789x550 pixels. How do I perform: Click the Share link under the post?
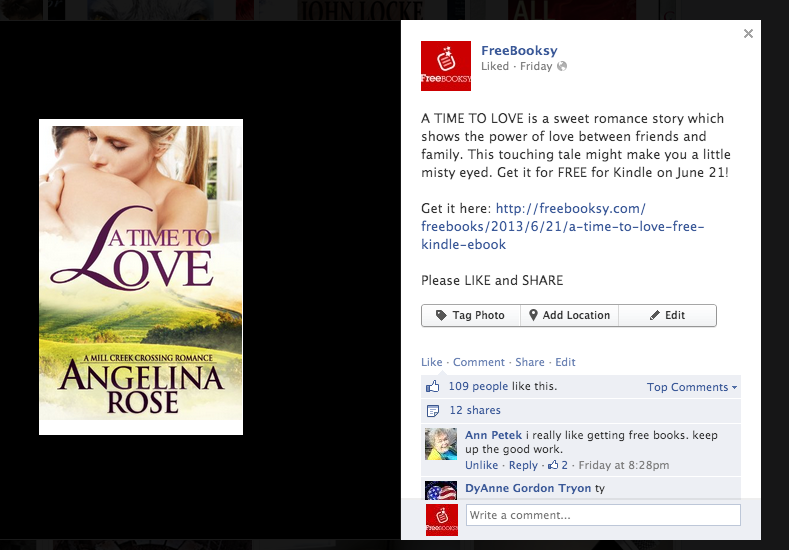529,362
